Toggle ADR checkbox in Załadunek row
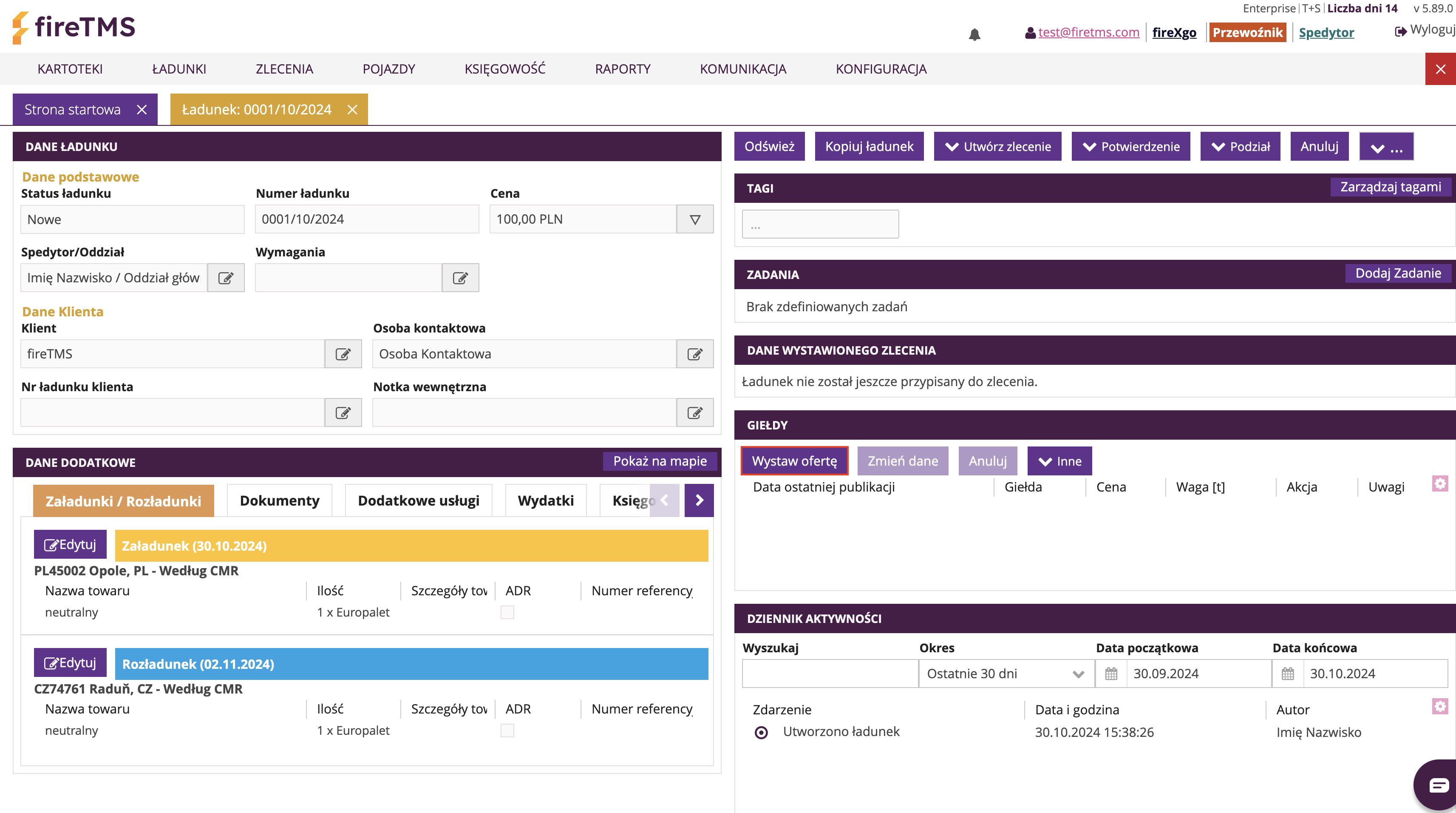Image resolution: width=1456 pixels, height=813 pixels. point(507,612)
